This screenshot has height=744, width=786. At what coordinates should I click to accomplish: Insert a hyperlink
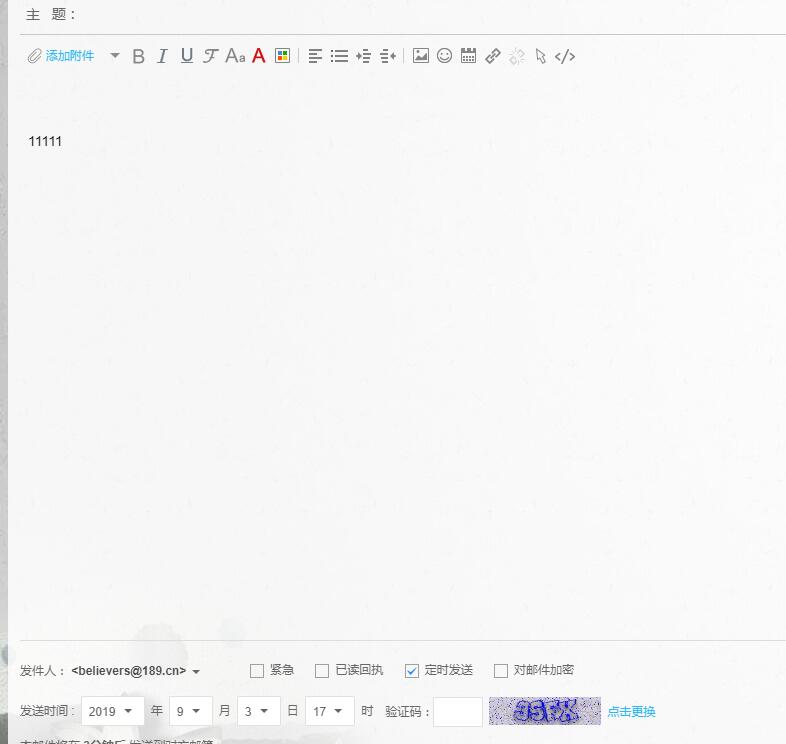(493, 56)
